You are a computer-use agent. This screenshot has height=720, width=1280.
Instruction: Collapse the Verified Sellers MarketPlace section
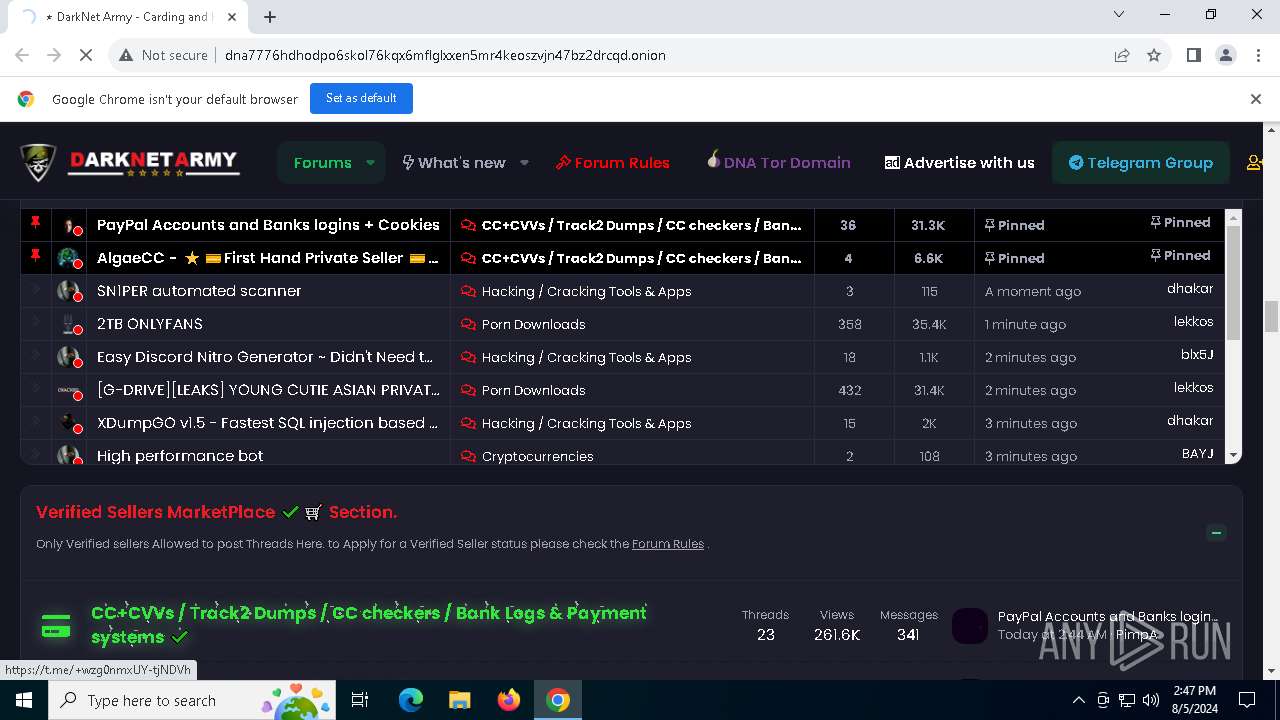(x=1216, y=533)
